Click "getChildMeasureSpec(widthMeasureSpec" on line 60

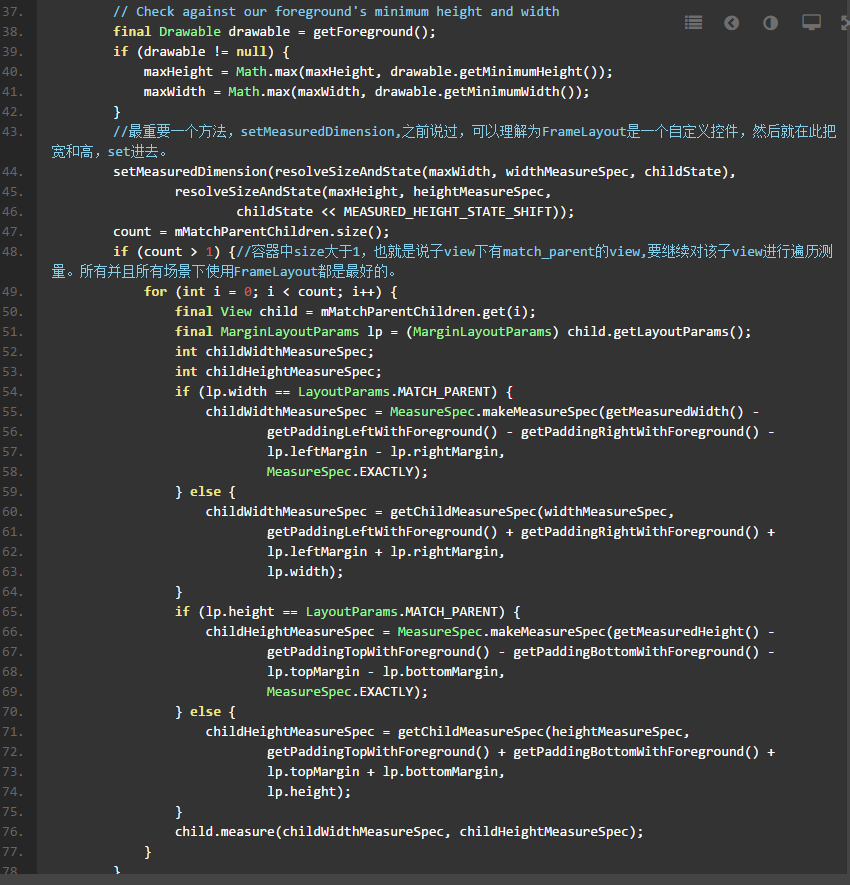[528, 512]
